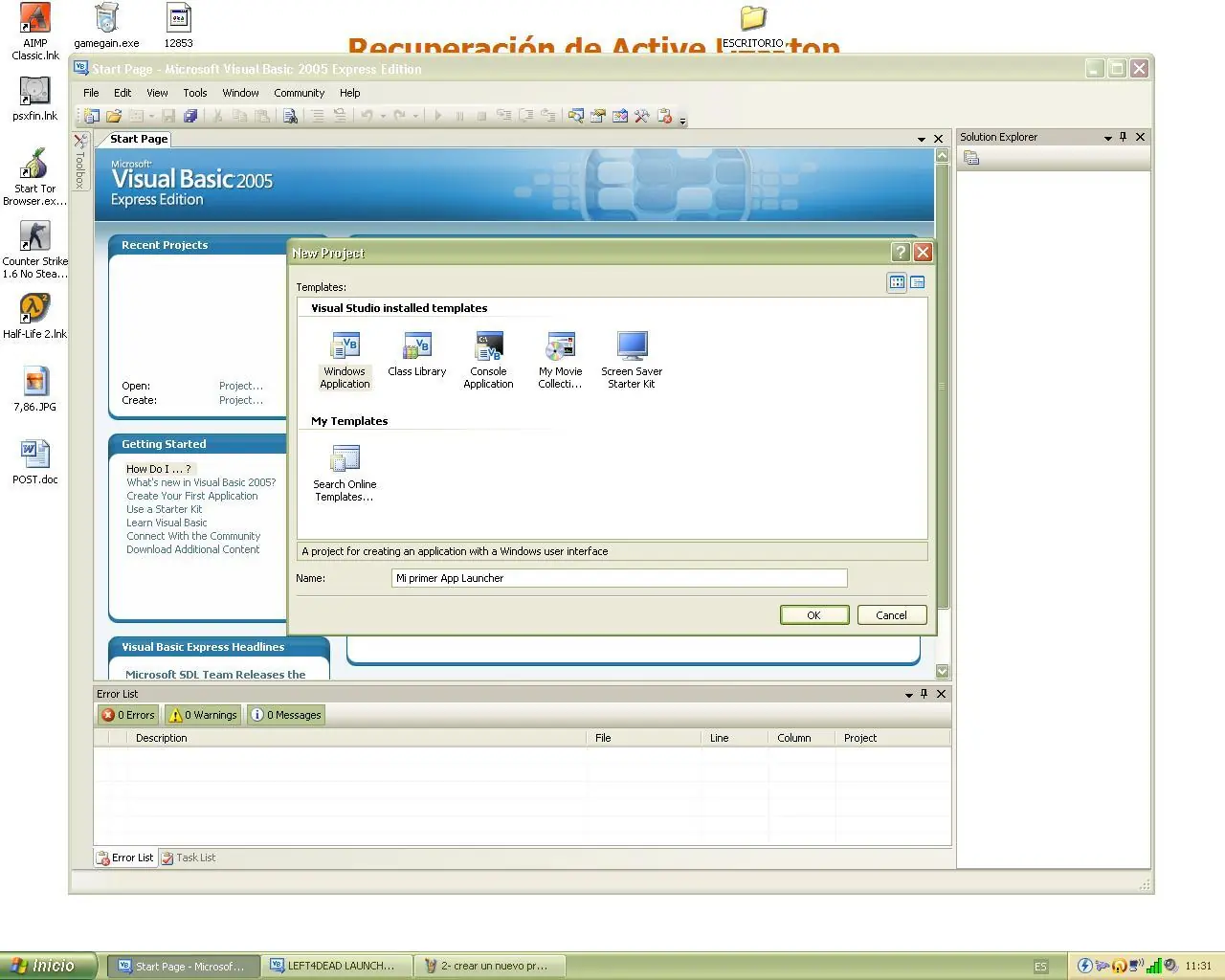Open the active files dropdown beside Start Page tab
The height and width of the screenshot is (980, 1225).
tap(922, 140)
